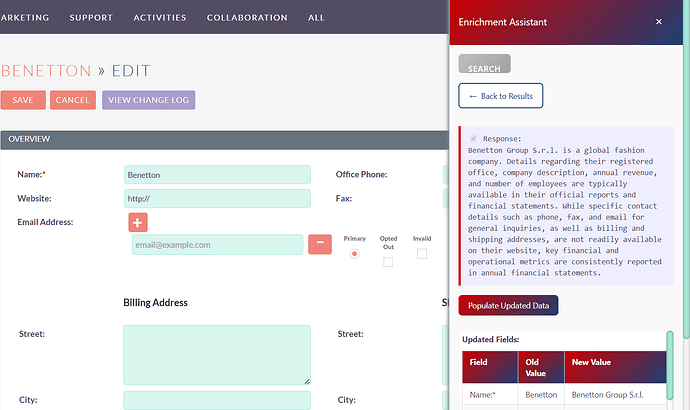Click the Cancel button

[72, 100]
